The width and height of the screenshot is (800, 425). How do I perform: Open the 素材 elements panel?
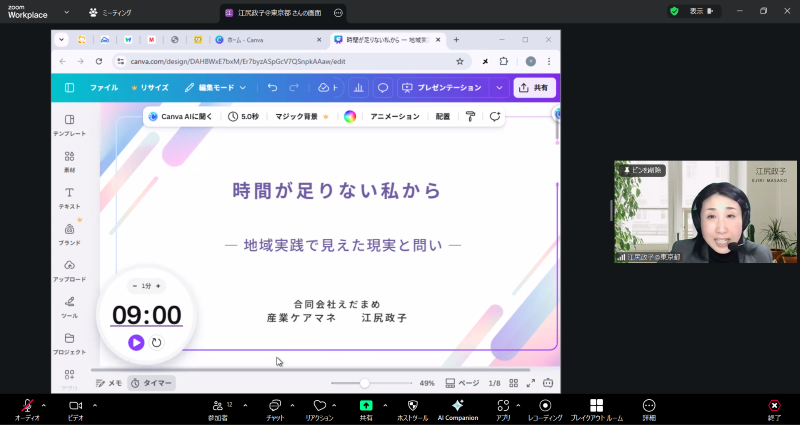click(x=69, y=161)
